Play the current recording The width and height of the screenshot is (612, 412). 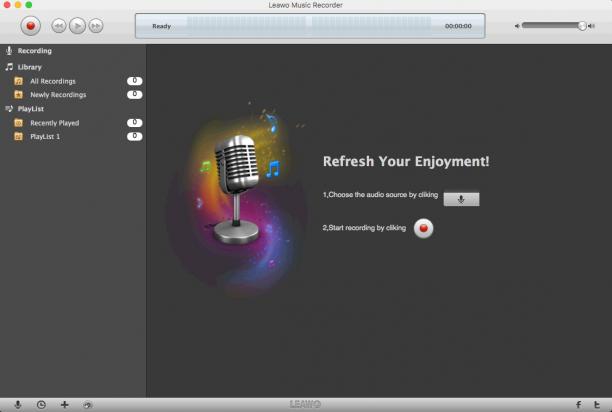77,26
